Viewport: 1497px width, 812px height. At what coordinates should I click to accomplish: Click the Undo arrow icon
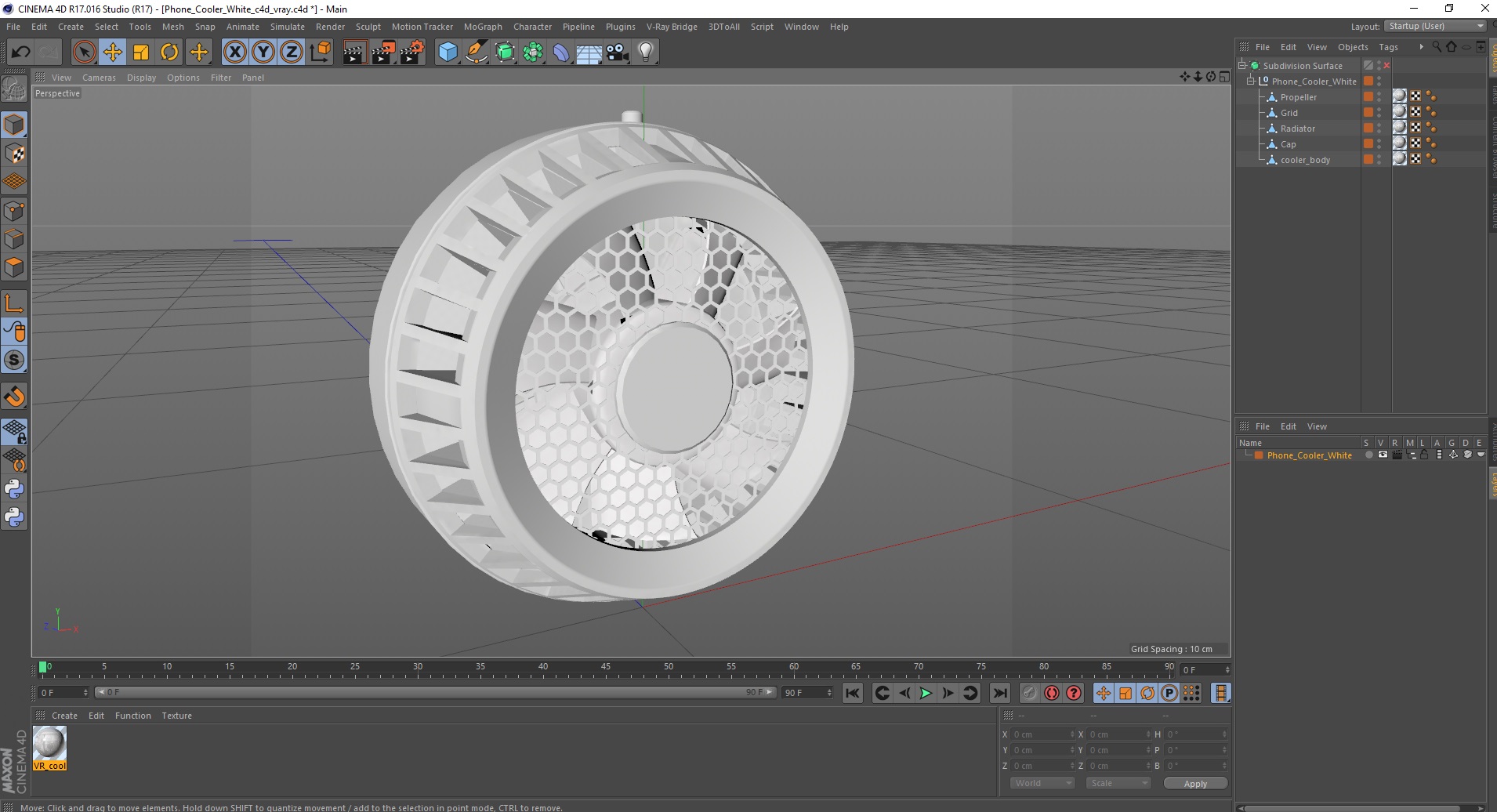click(20, 53)
